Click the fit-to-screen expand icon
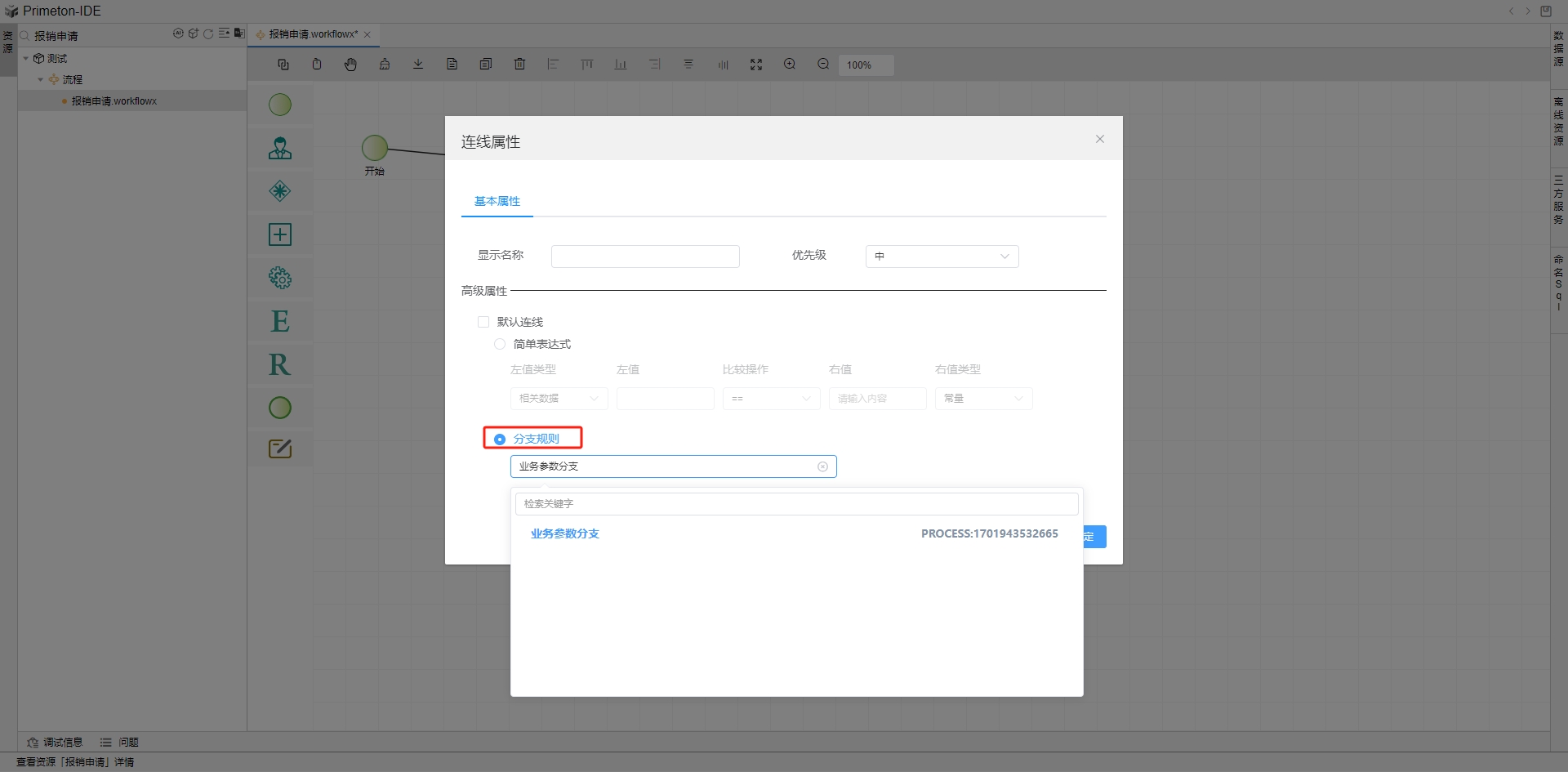Image resolution: width=1568 pixels, height=772 pixels. point(756,65)
